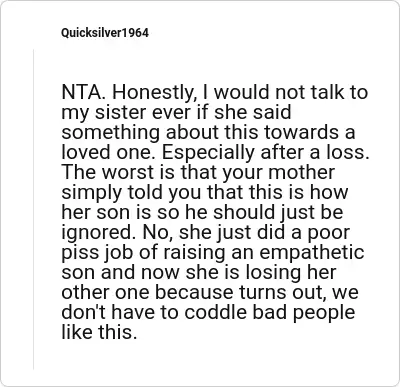Click the line "her son is so he should just be"
400x387 pixels.
click(202, 212)
